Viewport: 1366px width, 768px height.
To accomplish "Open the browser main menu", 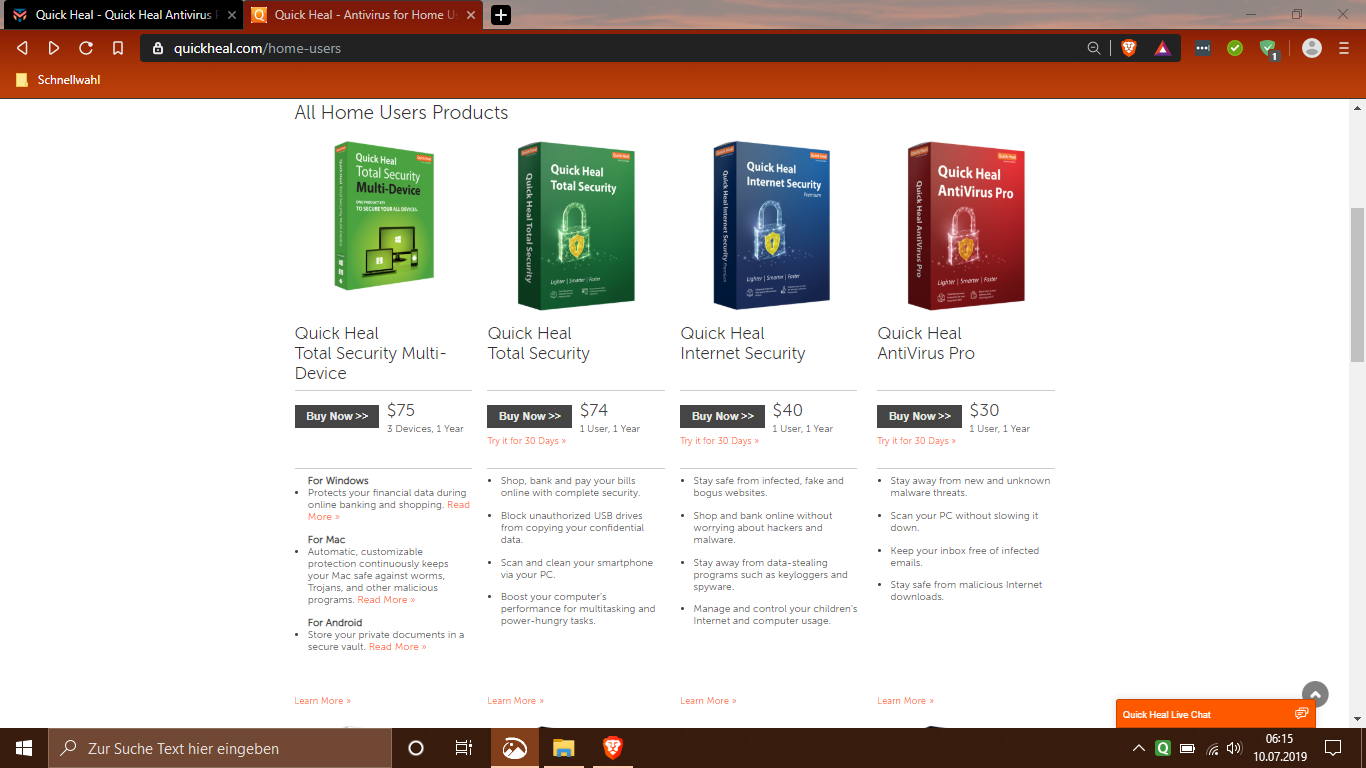I will 1344,48.
